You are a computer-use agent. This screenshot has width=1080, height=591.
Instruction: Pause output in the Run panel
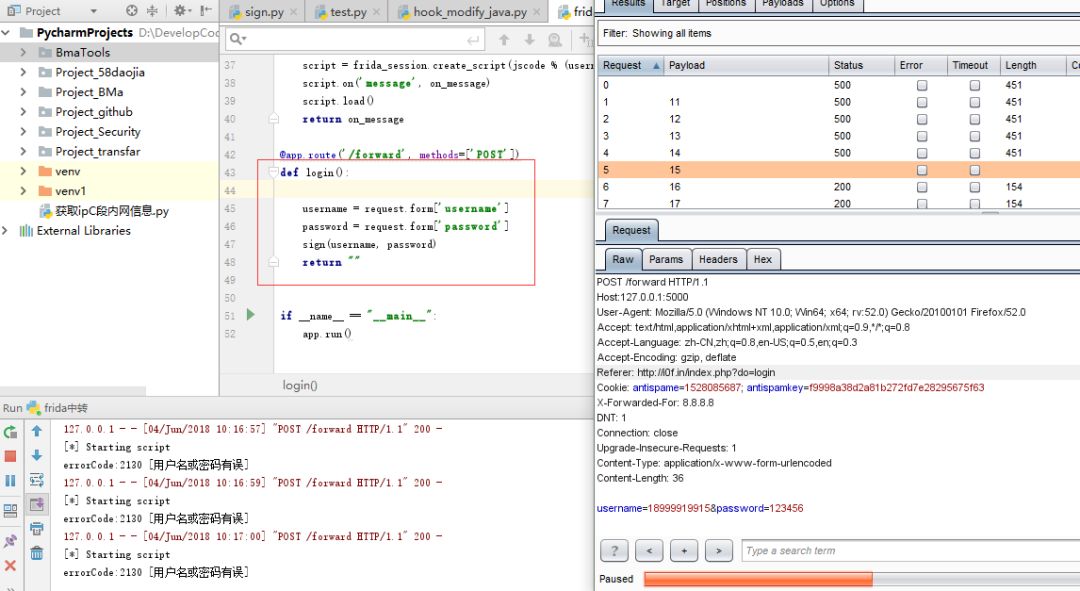[x=10, y=480]
